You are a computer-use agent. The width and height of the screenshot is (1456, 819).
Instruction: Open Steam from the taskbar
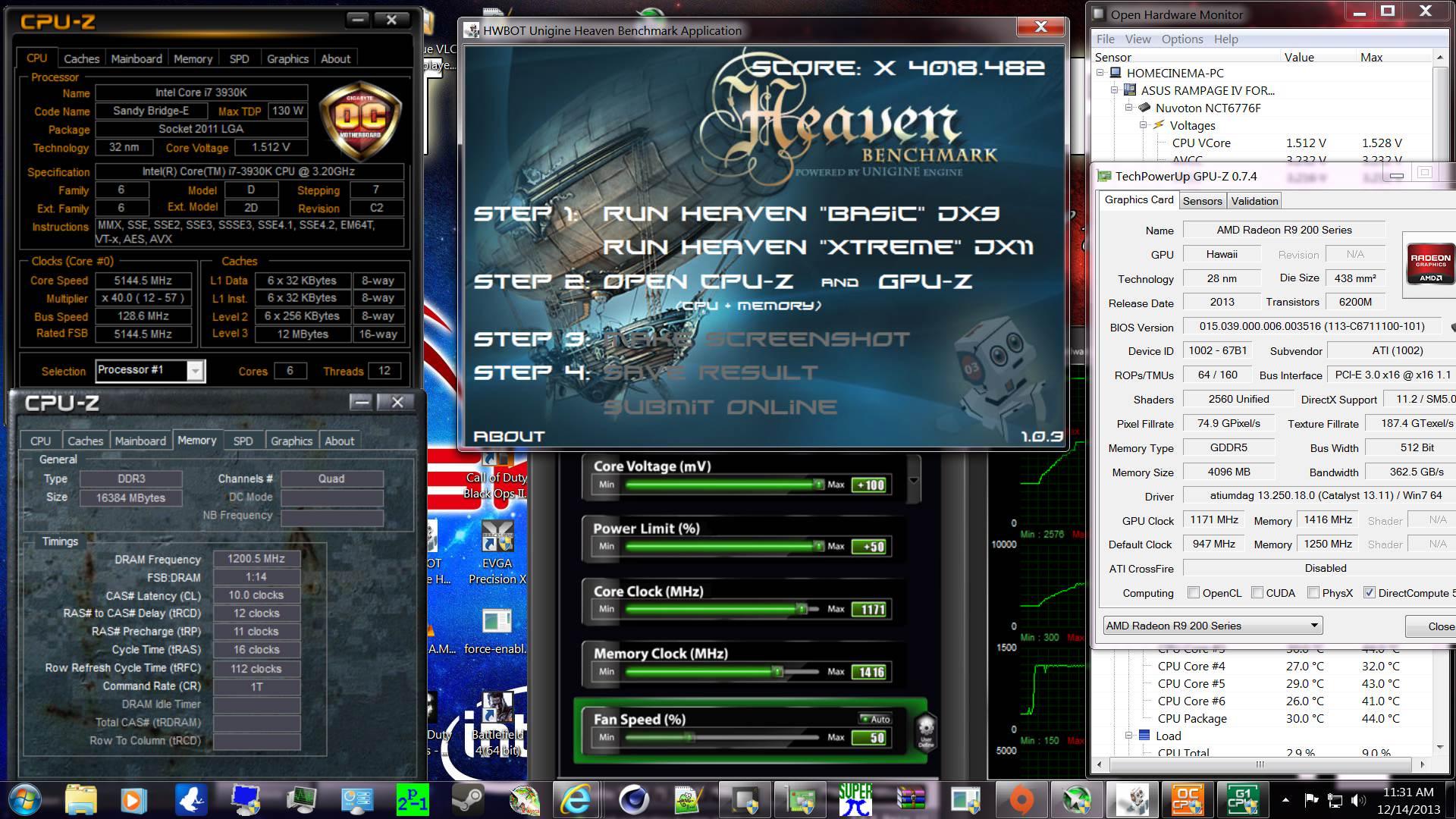point(467,800)
